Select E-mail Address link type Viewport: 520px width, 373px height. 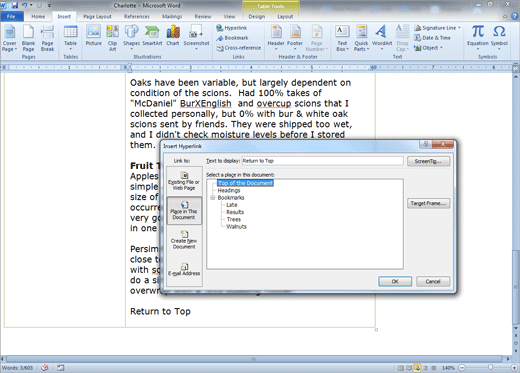(x=184, y=269)
